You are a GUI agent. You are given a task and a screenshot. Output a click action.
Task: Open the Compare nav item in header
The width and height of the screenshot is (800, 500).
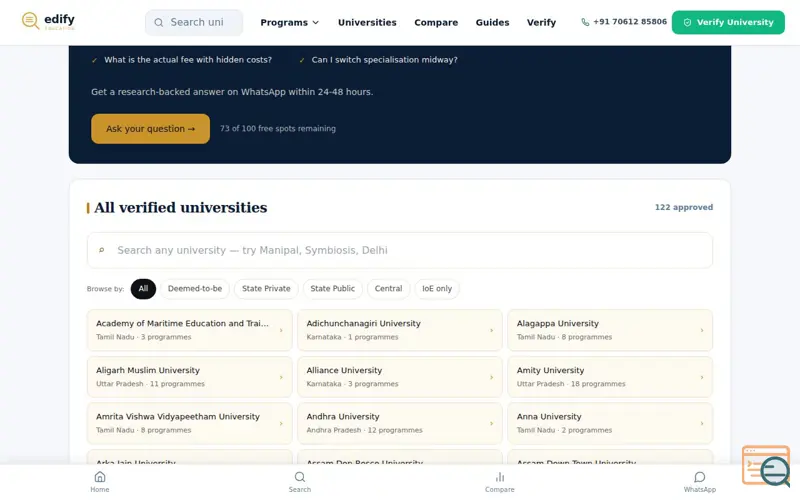pos(436,22)
